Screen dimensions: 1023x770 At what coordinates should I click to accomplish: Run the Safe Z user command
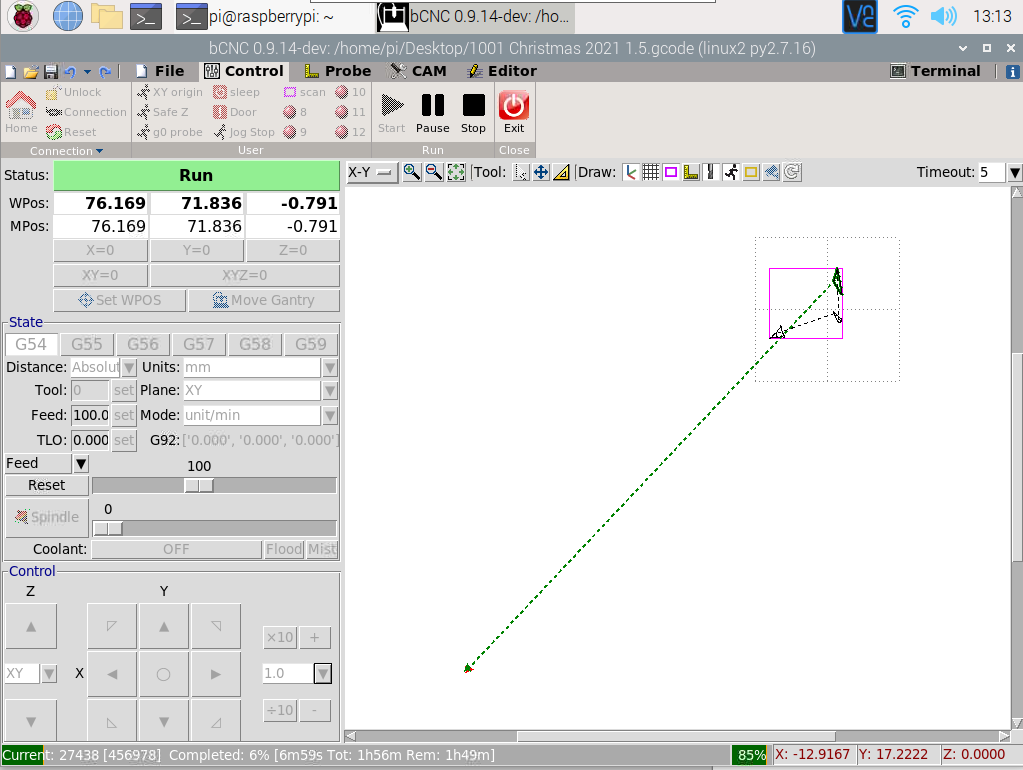coord(162,112)
